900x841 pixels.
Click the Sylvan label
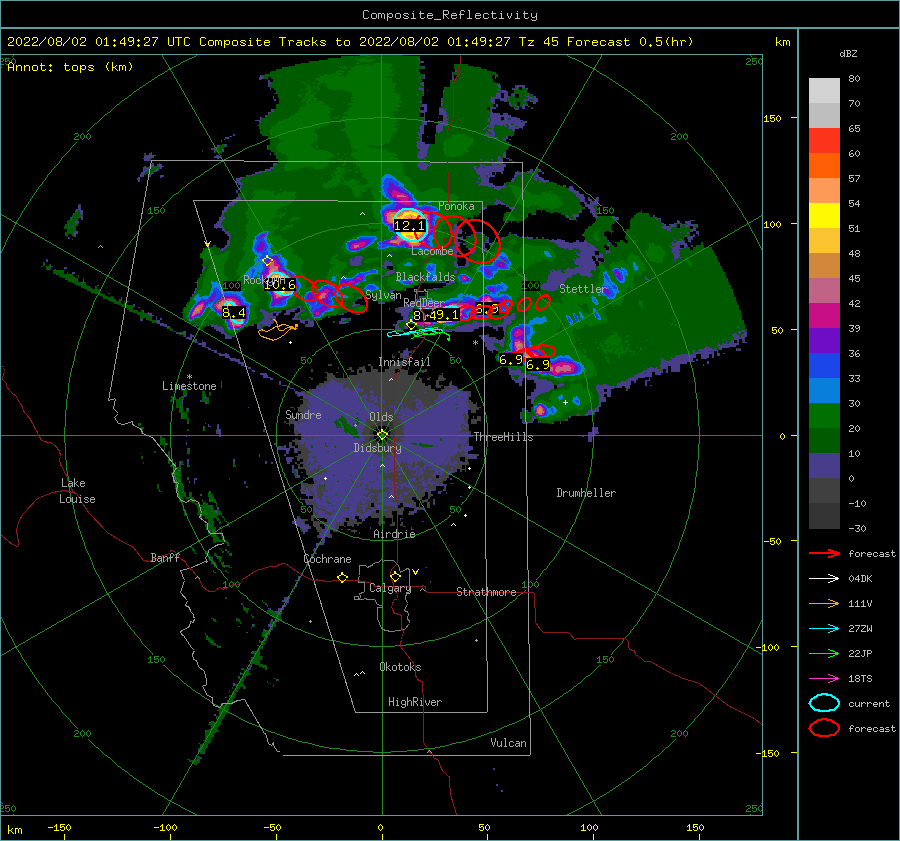click(x=383, y=295)
